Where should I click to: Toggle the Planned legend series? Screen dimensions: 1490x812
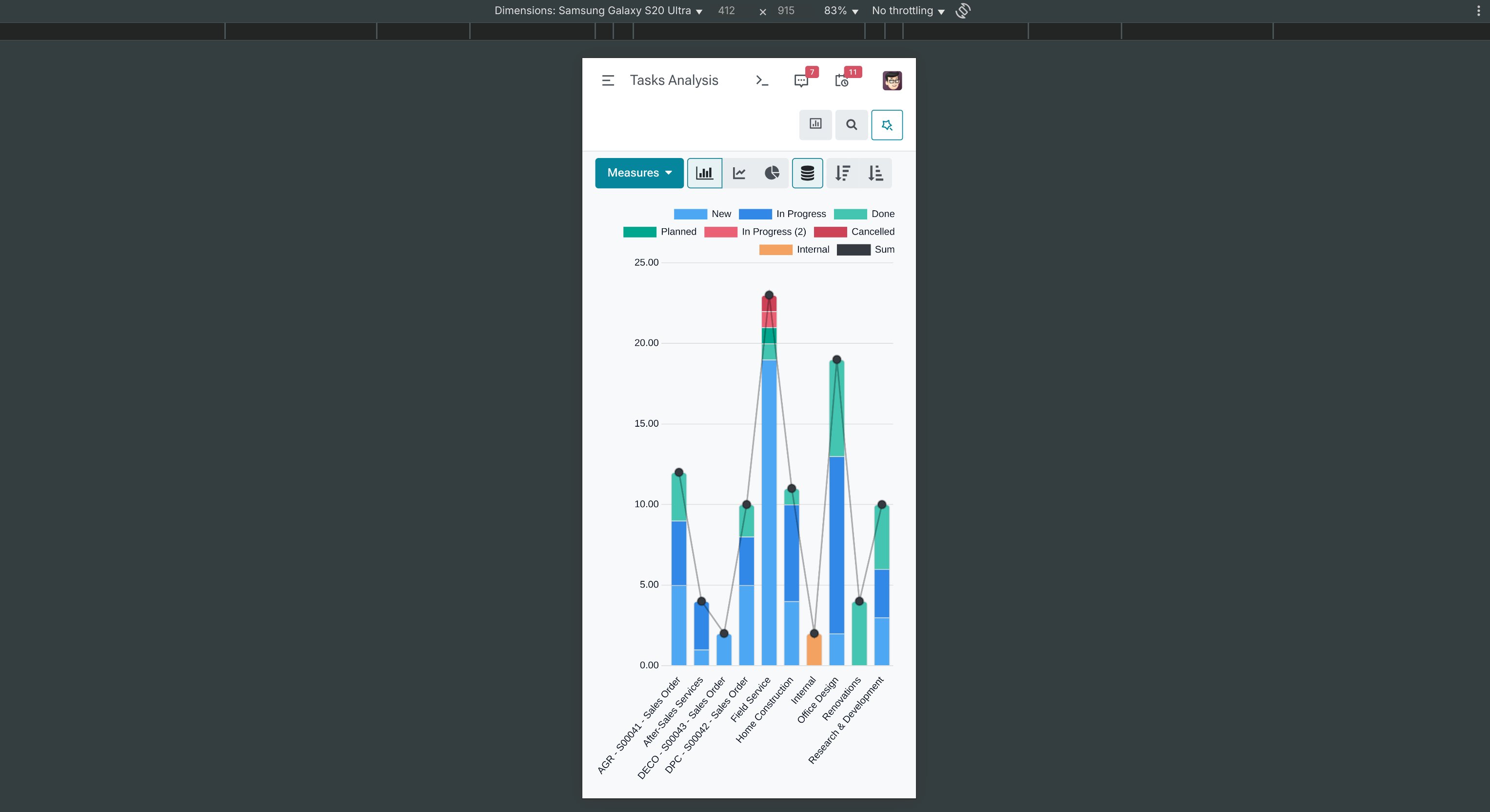click(659, 232)
